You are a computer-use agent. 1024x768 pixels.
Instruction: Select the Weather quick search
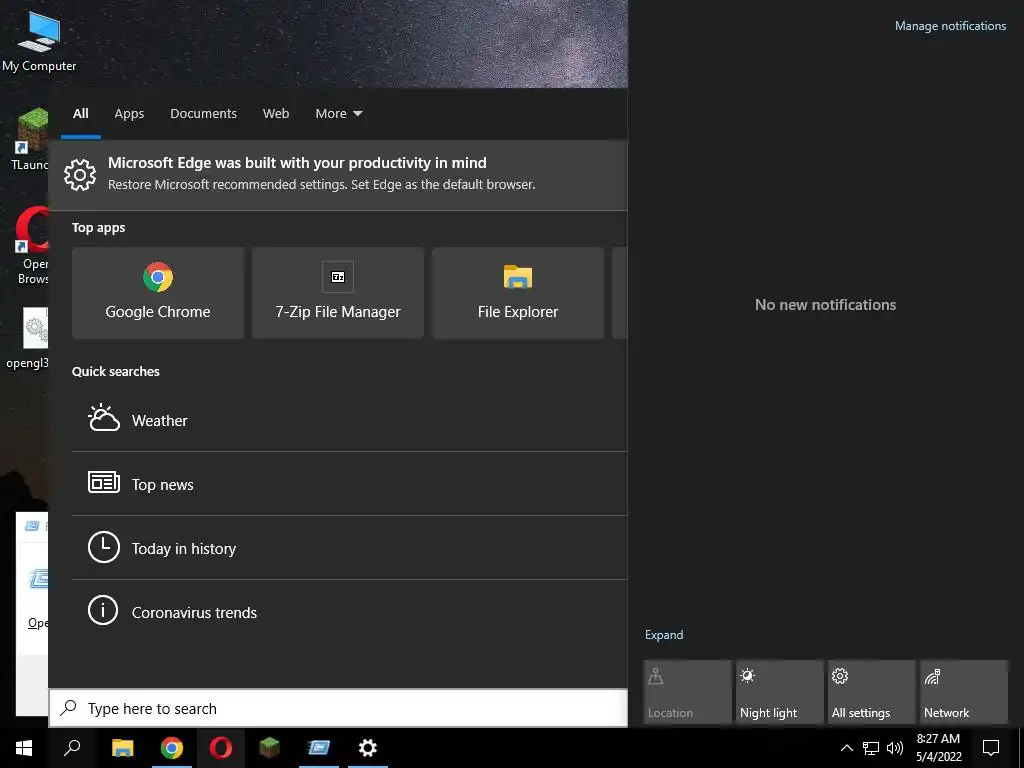(x=349, y=420)
